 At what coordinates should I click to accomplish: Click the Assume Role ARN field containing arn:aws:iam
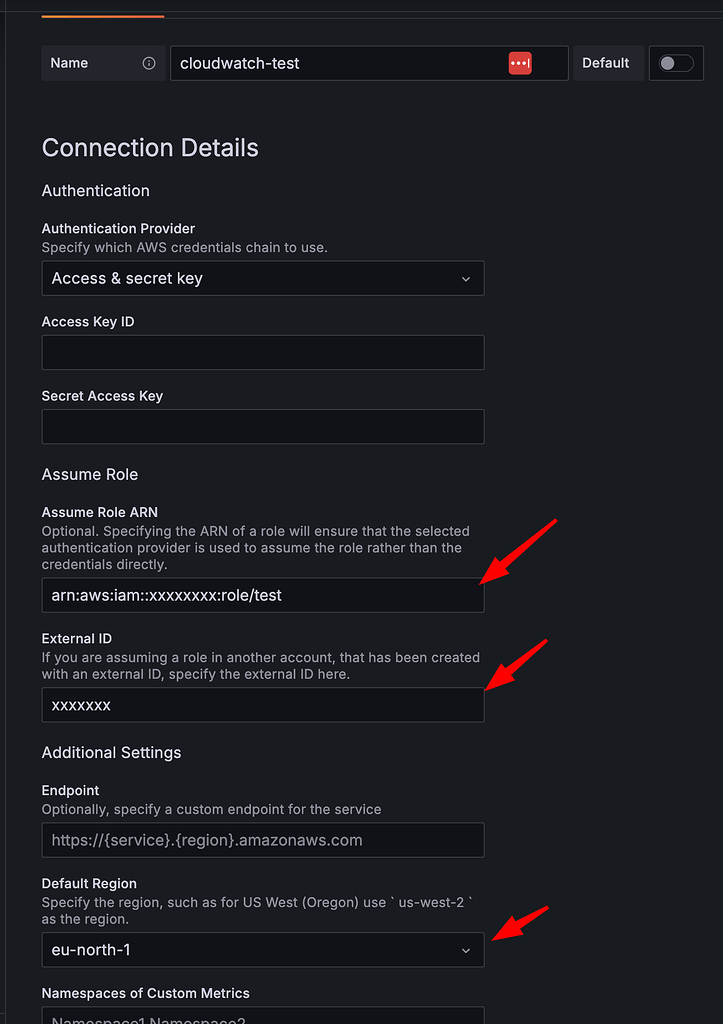263,595
